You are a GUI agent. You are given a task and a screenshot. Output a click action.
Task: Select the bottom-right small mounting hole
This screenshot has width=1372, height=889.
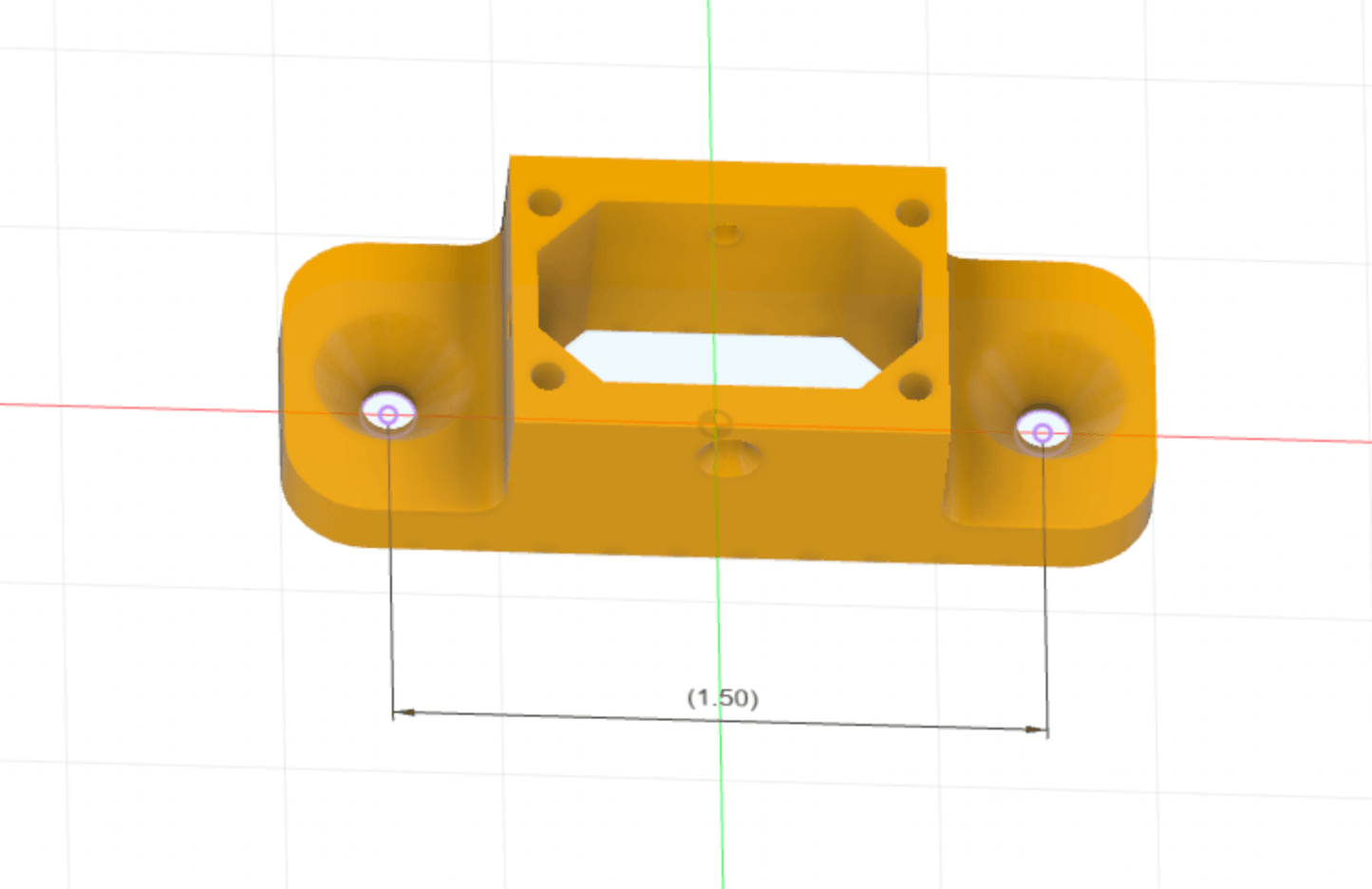pyautogui.click(x=914, y=387)
